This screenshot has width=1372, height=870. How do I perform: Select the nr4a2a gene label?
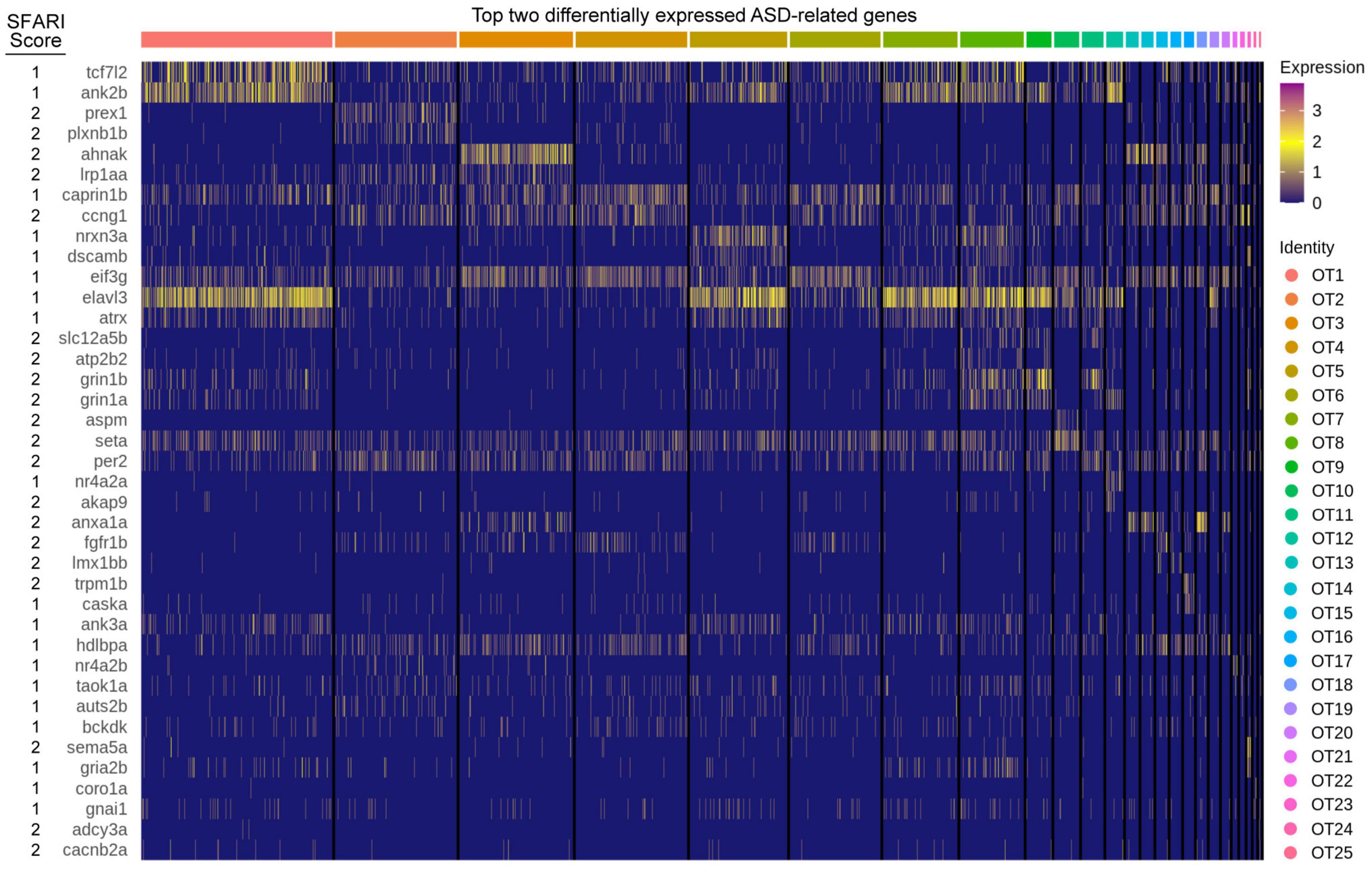point(101,481)
